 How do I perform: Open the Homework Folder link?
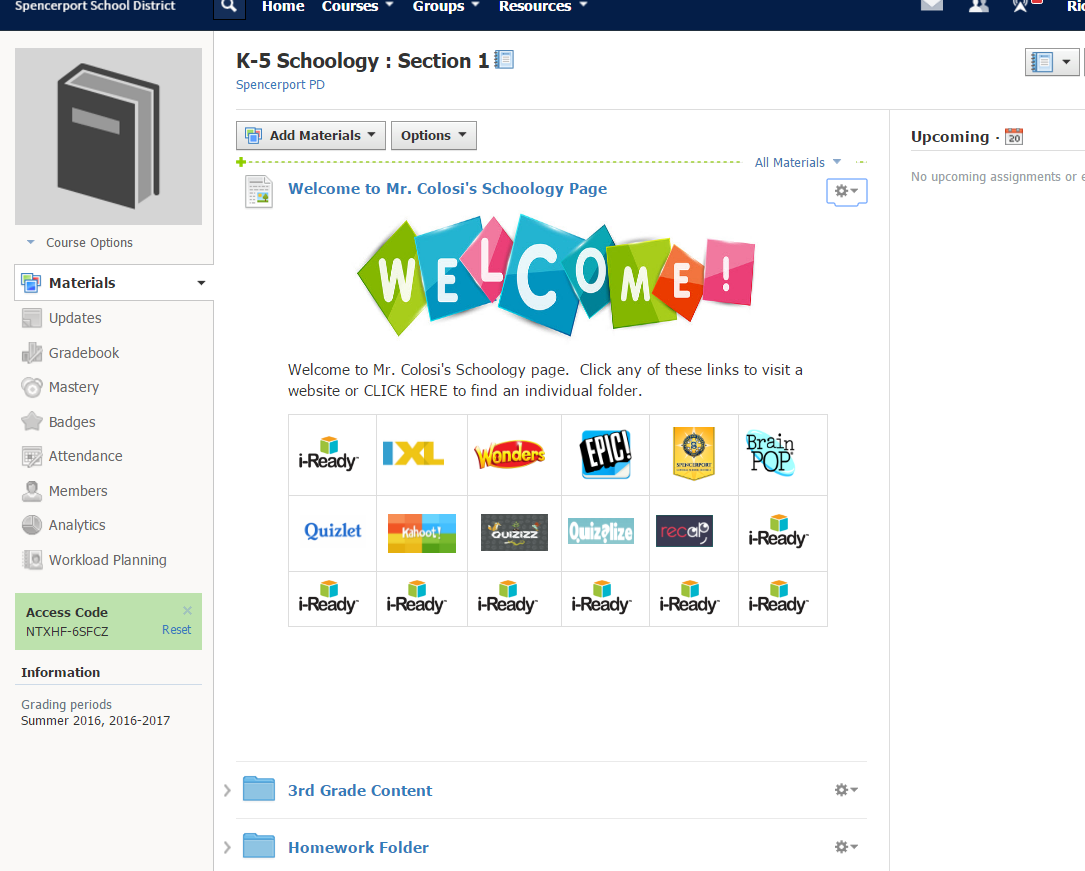click(x=358, y=847)
